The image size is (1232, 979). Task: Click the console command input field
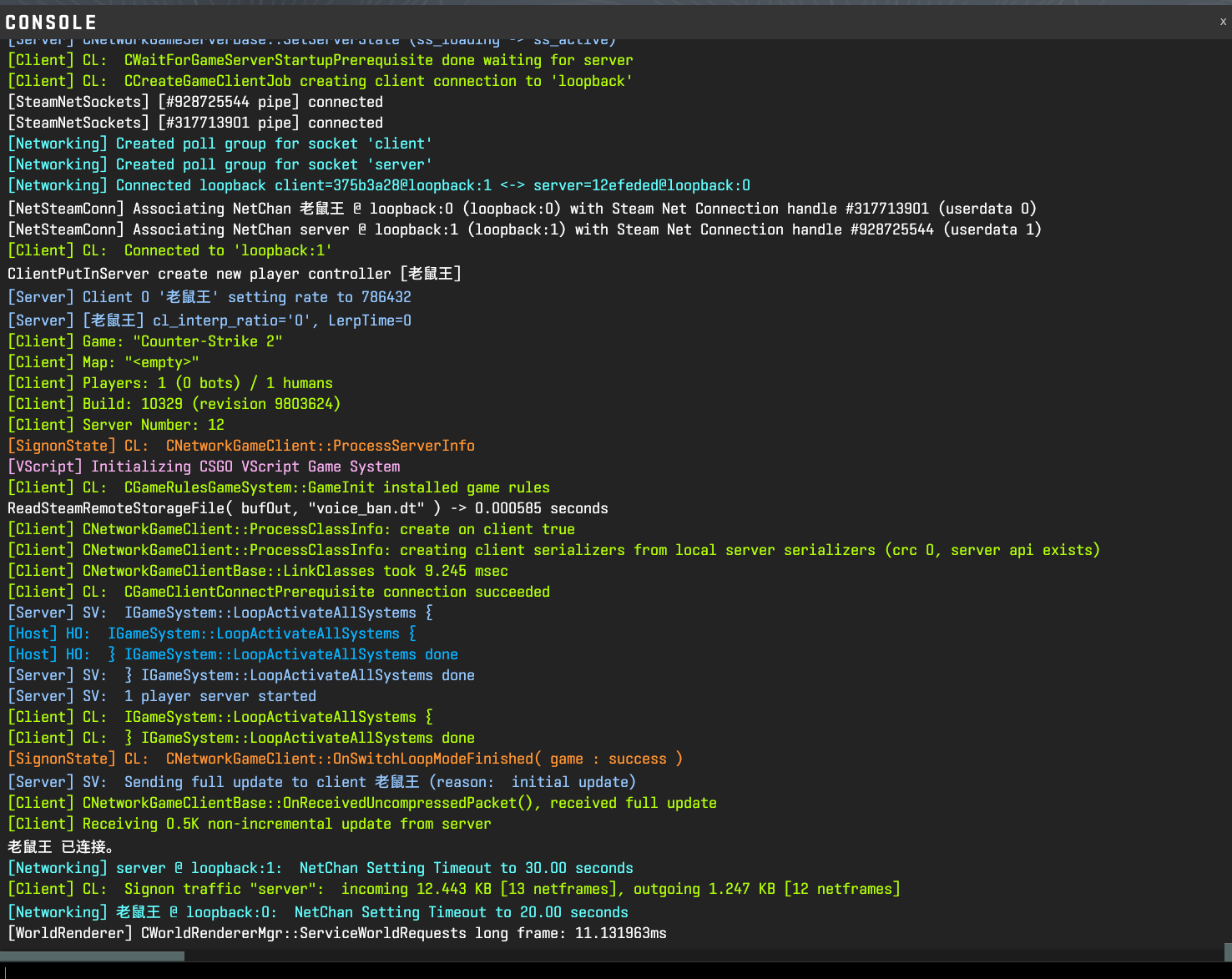click(616, 971)
